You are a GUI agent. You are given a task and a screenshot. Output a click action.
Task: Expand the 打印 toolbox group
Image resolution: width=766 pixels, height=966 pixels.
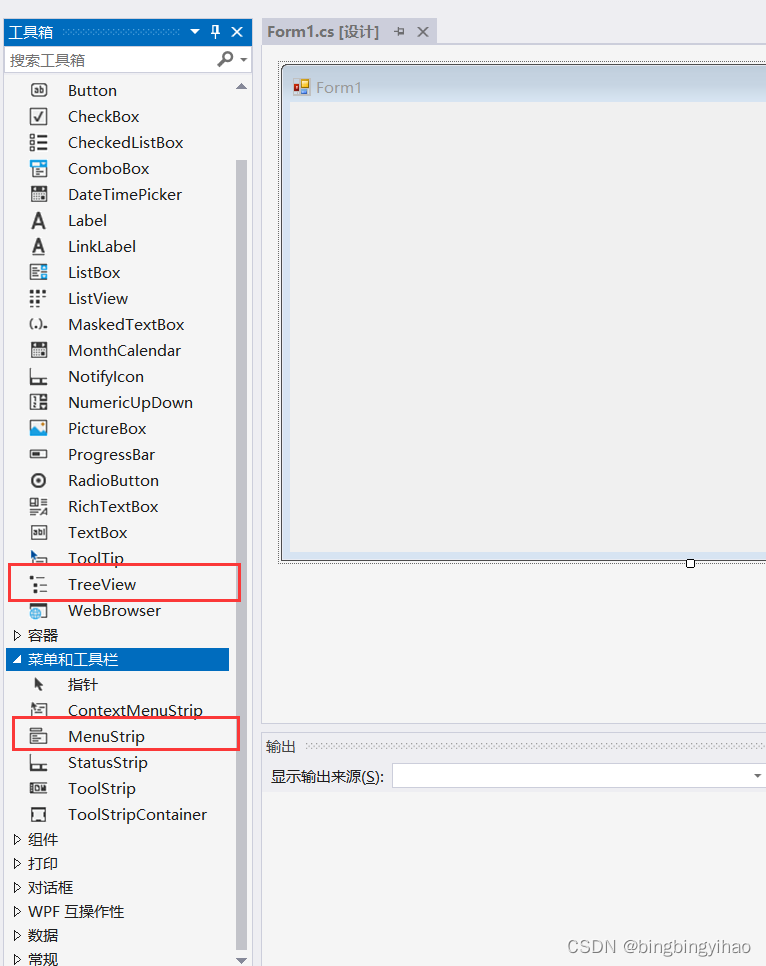(x=17, y=863)
